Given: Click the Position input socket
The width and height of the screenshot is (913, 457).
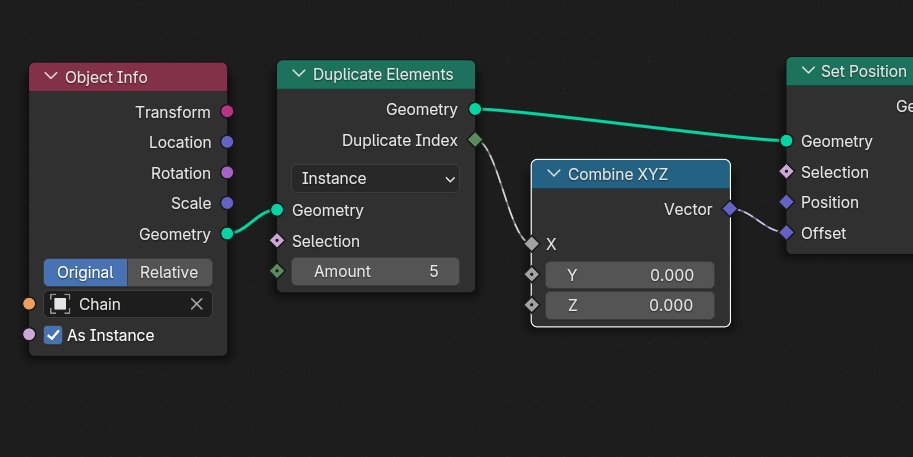Looking at the screenshot, I should [786, 202].
